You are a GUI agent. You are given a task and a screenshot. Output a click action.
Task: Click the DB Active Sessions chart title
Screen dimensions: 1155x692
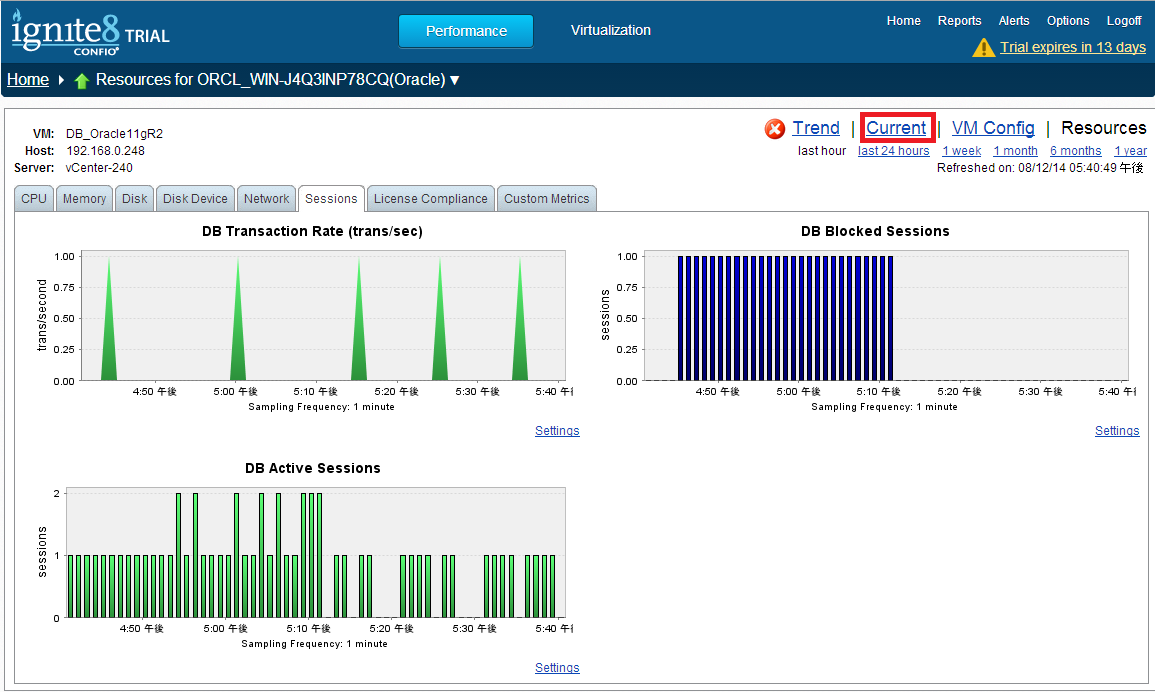click(312, 469)
